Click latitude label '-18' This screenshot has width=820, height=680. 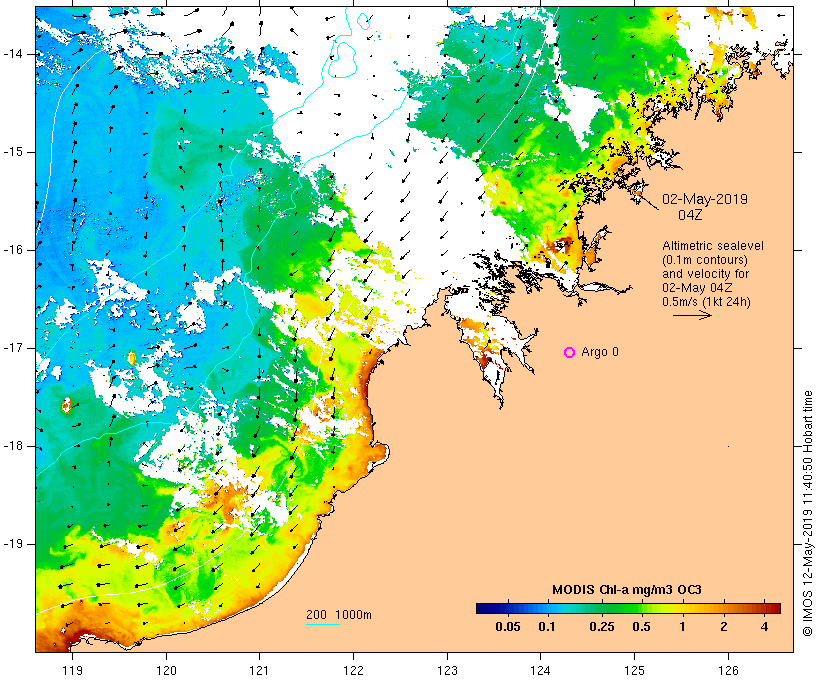(14, 446)
